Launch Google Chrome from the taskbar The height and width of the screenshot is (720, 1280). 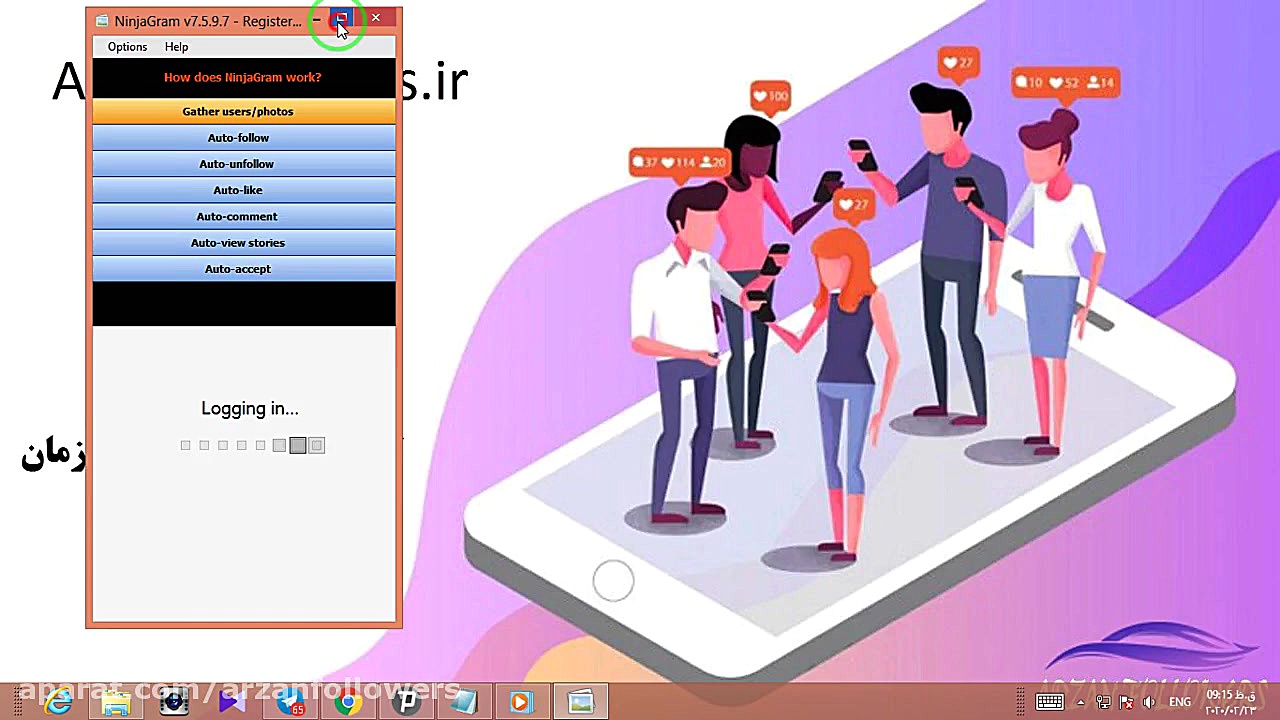pyautogui.click(x=348, y=702)
